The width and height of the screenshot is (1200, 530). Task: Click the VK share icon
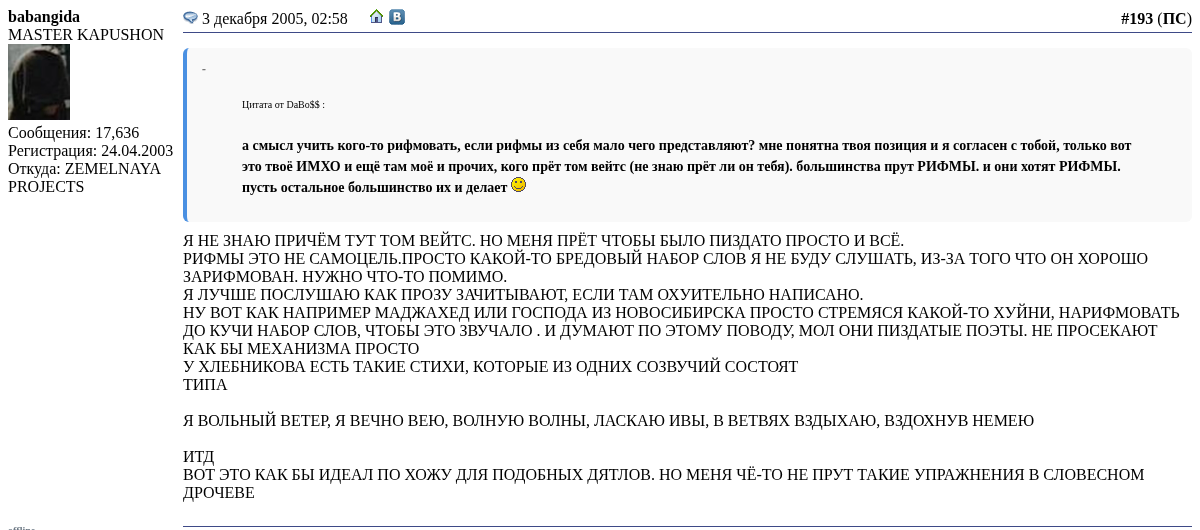[397, 17]
